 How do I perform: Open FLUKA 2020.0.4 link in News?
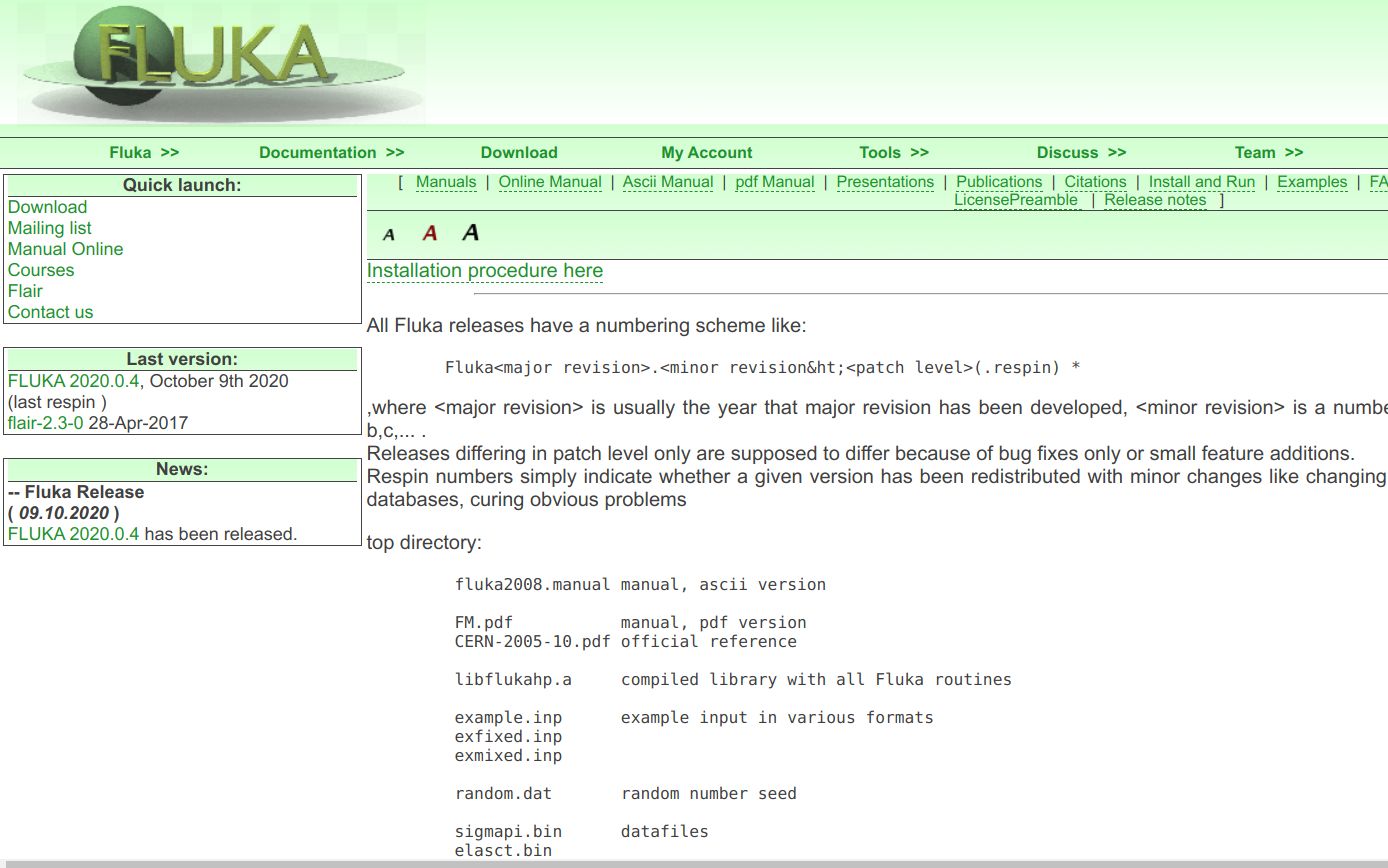pyautogui.click(x=73, y=534)
